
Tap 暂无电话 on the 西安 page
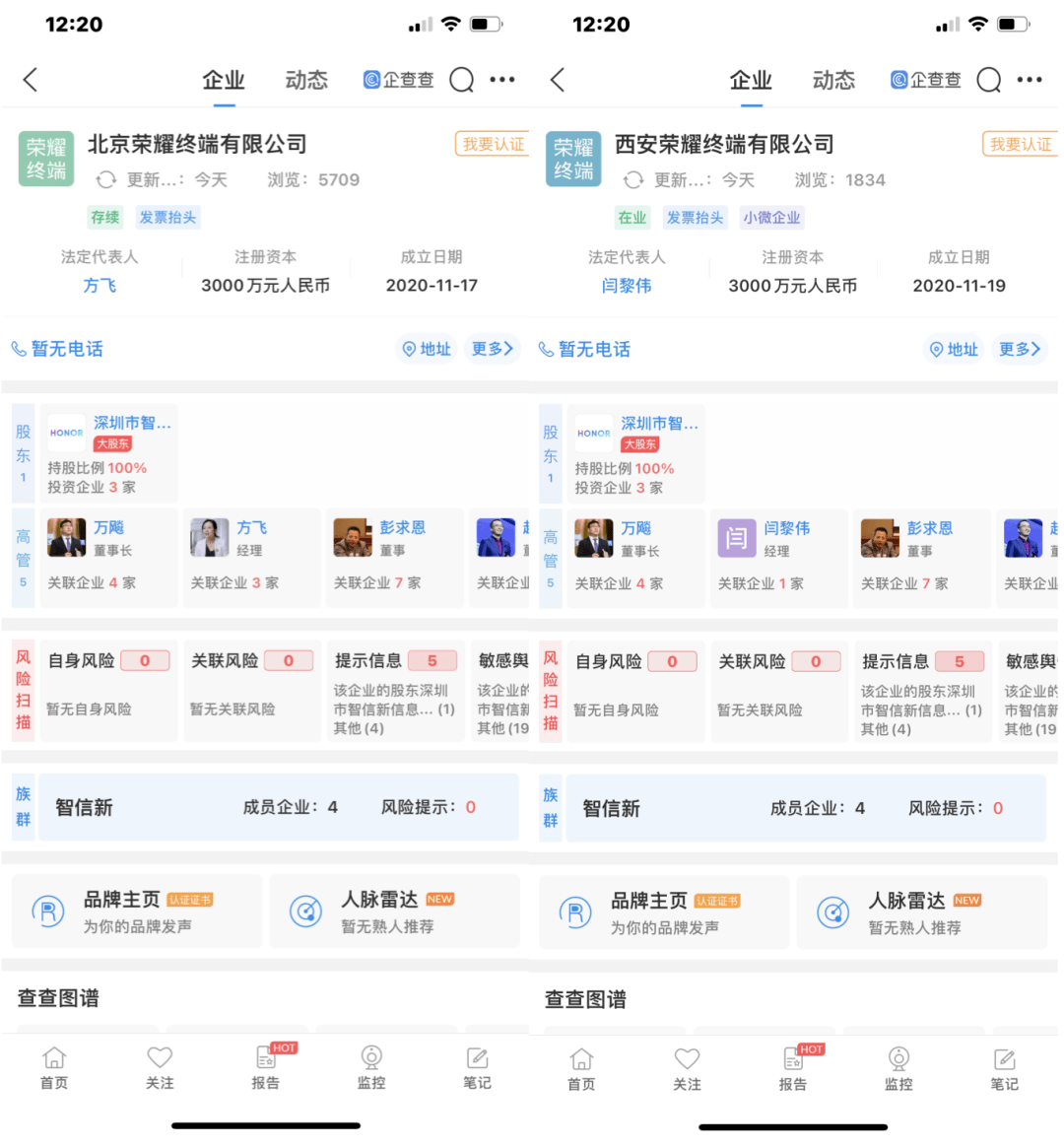[x=585, y=350]
